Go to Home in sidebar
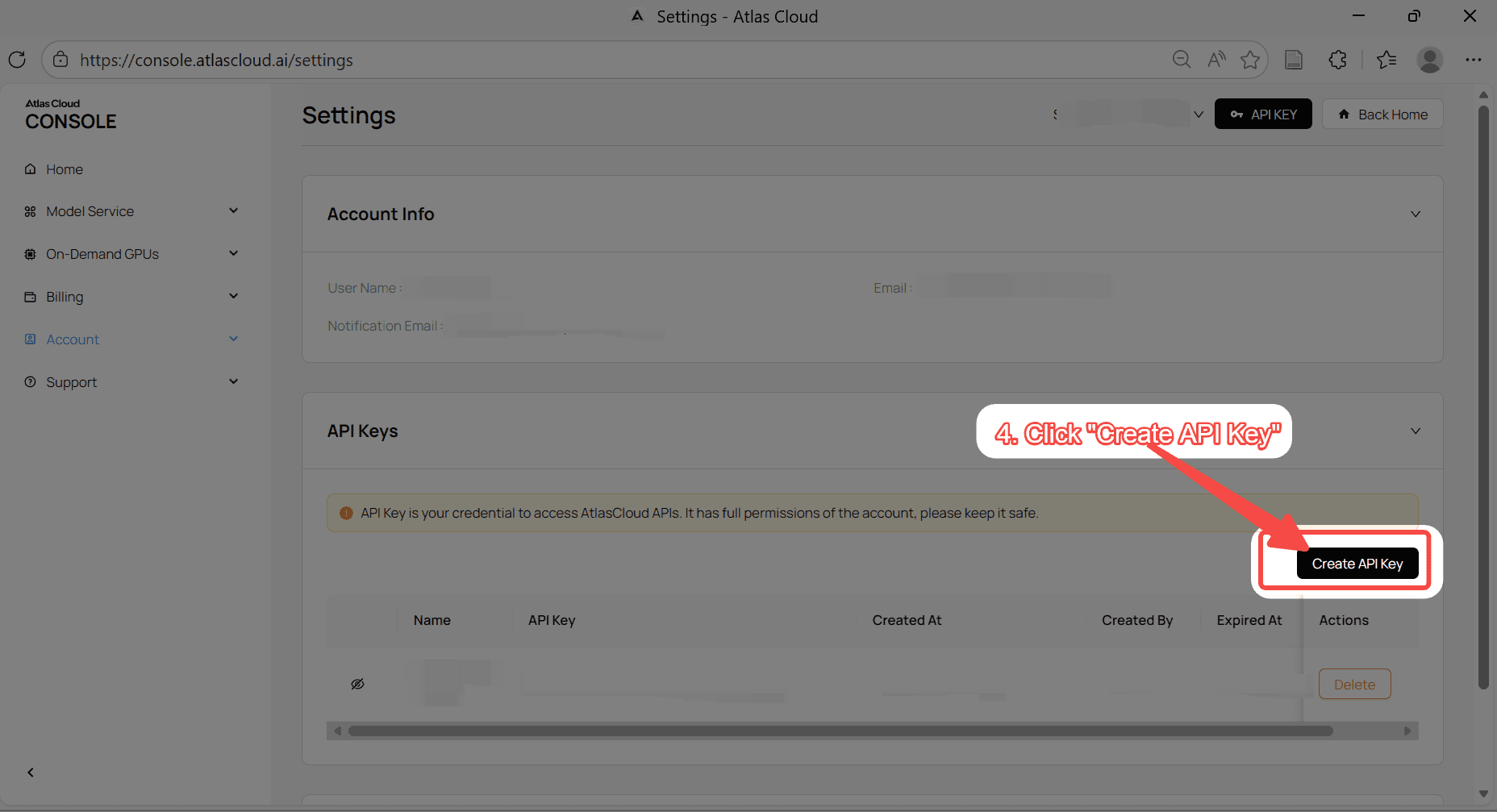 click(65, 169)
